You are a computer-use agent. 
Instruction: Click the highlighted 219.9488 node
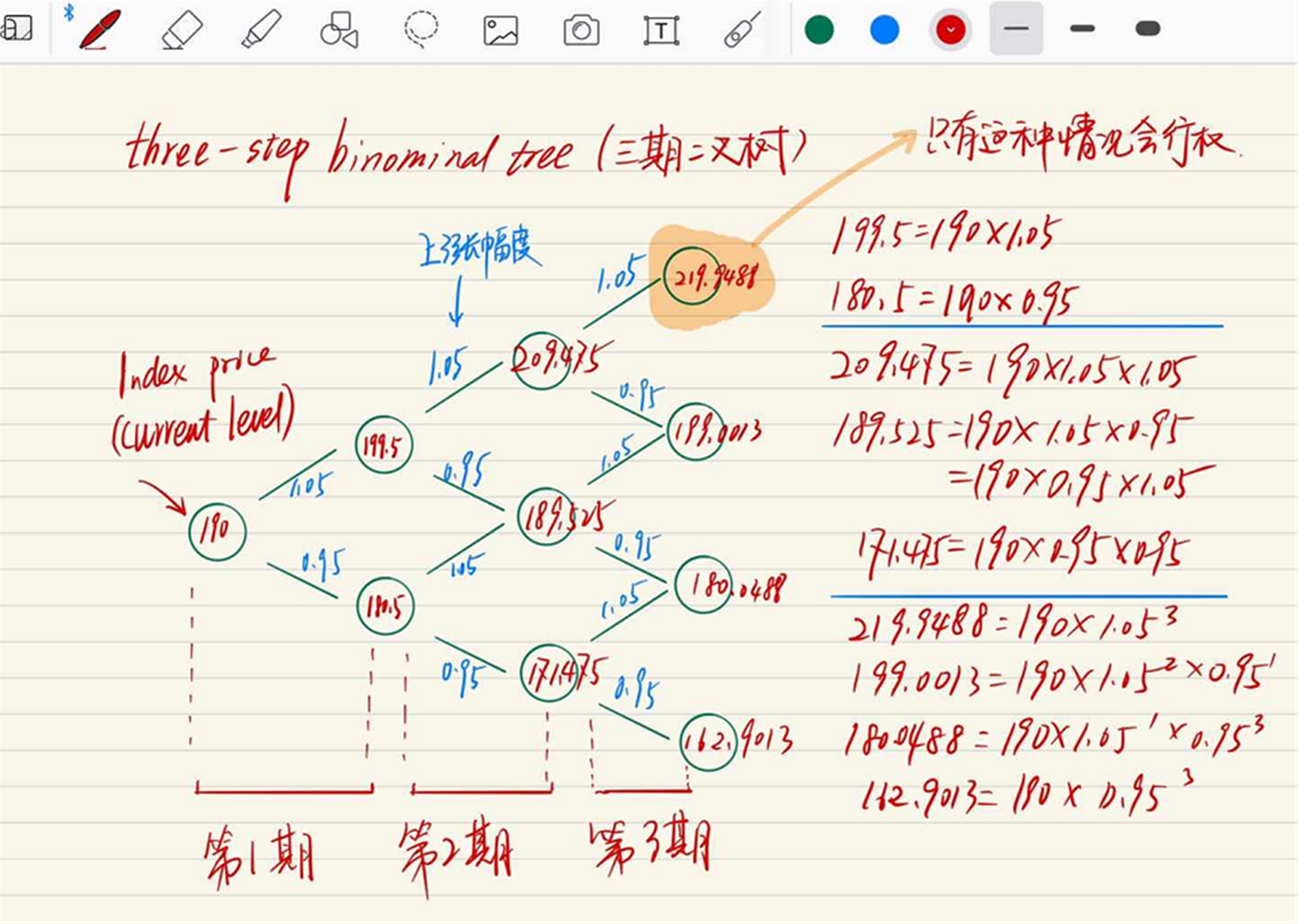pyautogui.click(x=693, y=276)
